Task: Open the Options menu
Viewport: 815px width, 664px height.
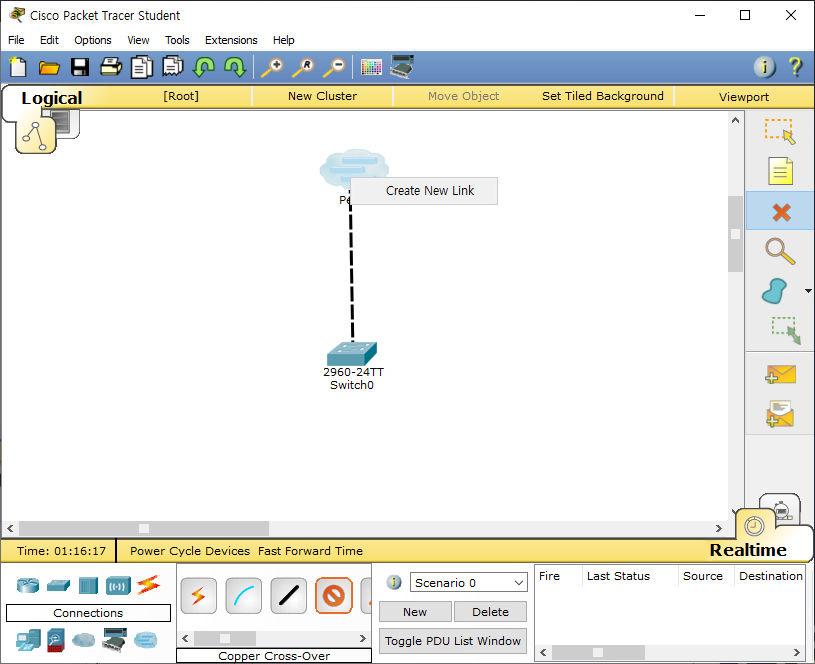Action: point(93,40)
